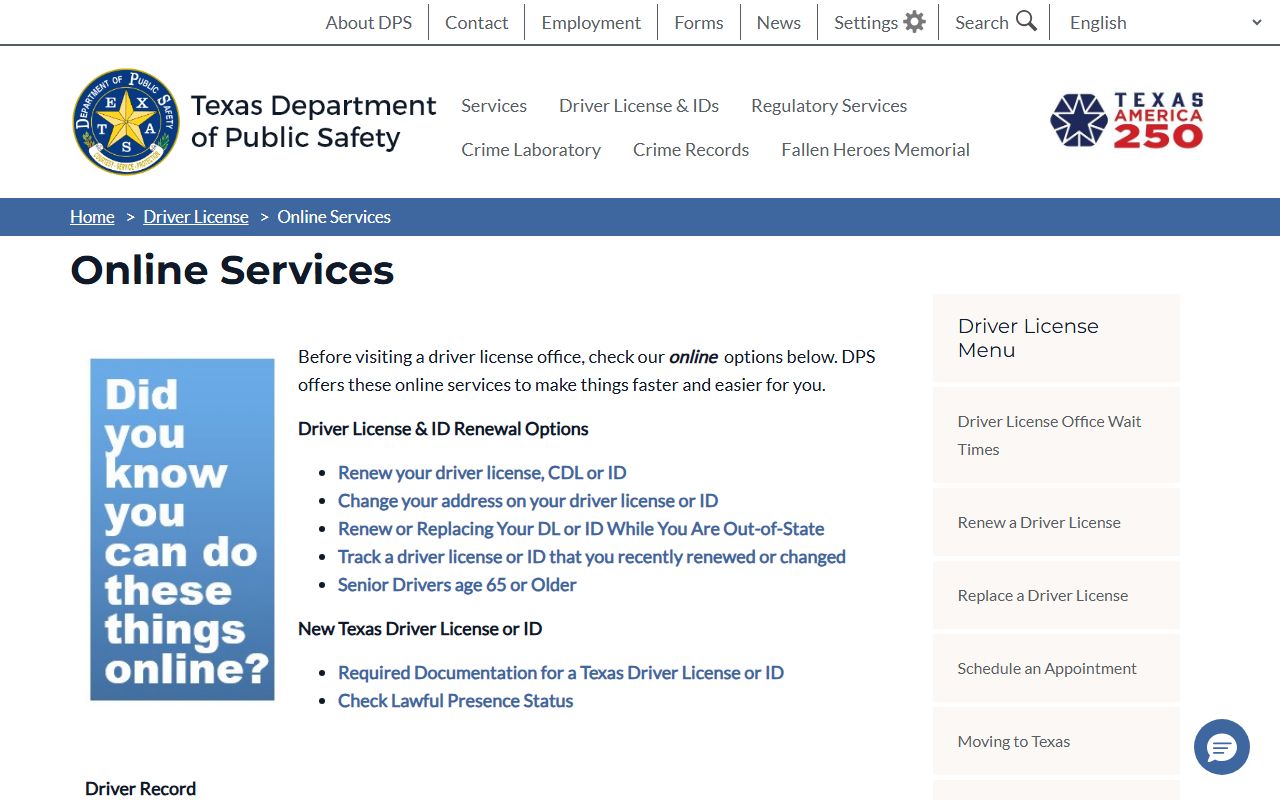This screenshot has width=1280, height=800.
Task: Click the Home breadcrumb link
Action: 92,217
